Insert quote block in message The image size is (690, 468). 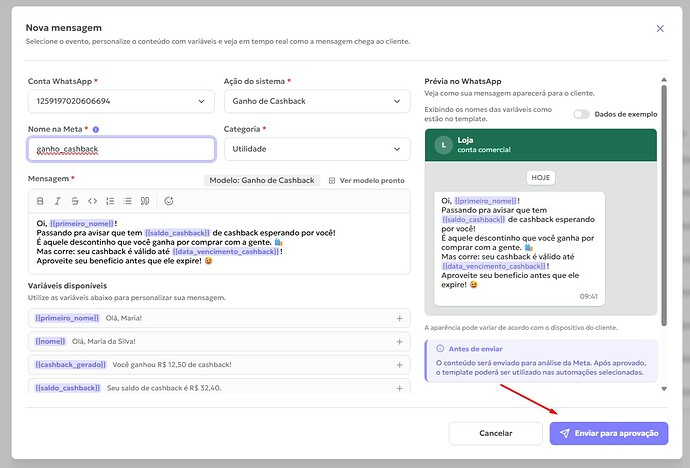(145, 201)
